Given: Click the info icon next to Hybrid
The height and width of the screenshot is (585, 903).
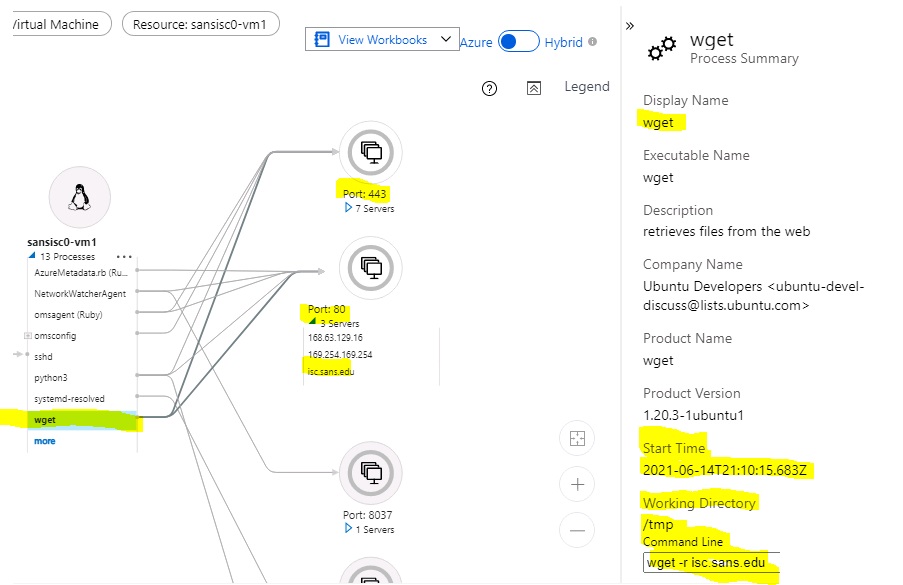Looking at the screenshot, I should pyautogui.click(x=593, y=41).
